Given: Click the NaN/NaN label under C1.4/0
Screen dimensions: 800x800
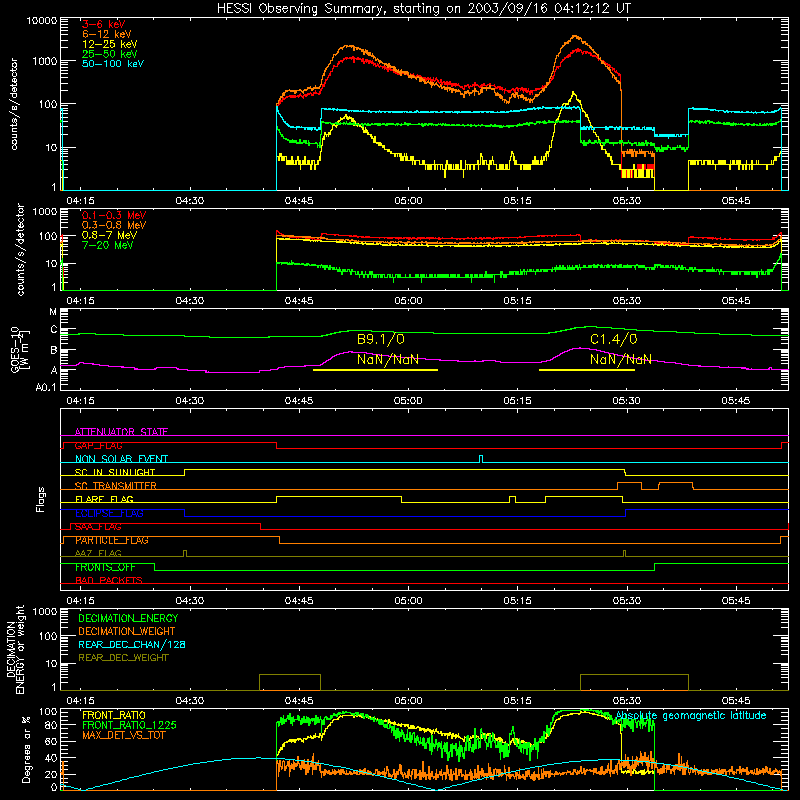Looking at the screenshot, I should point(621,359).
